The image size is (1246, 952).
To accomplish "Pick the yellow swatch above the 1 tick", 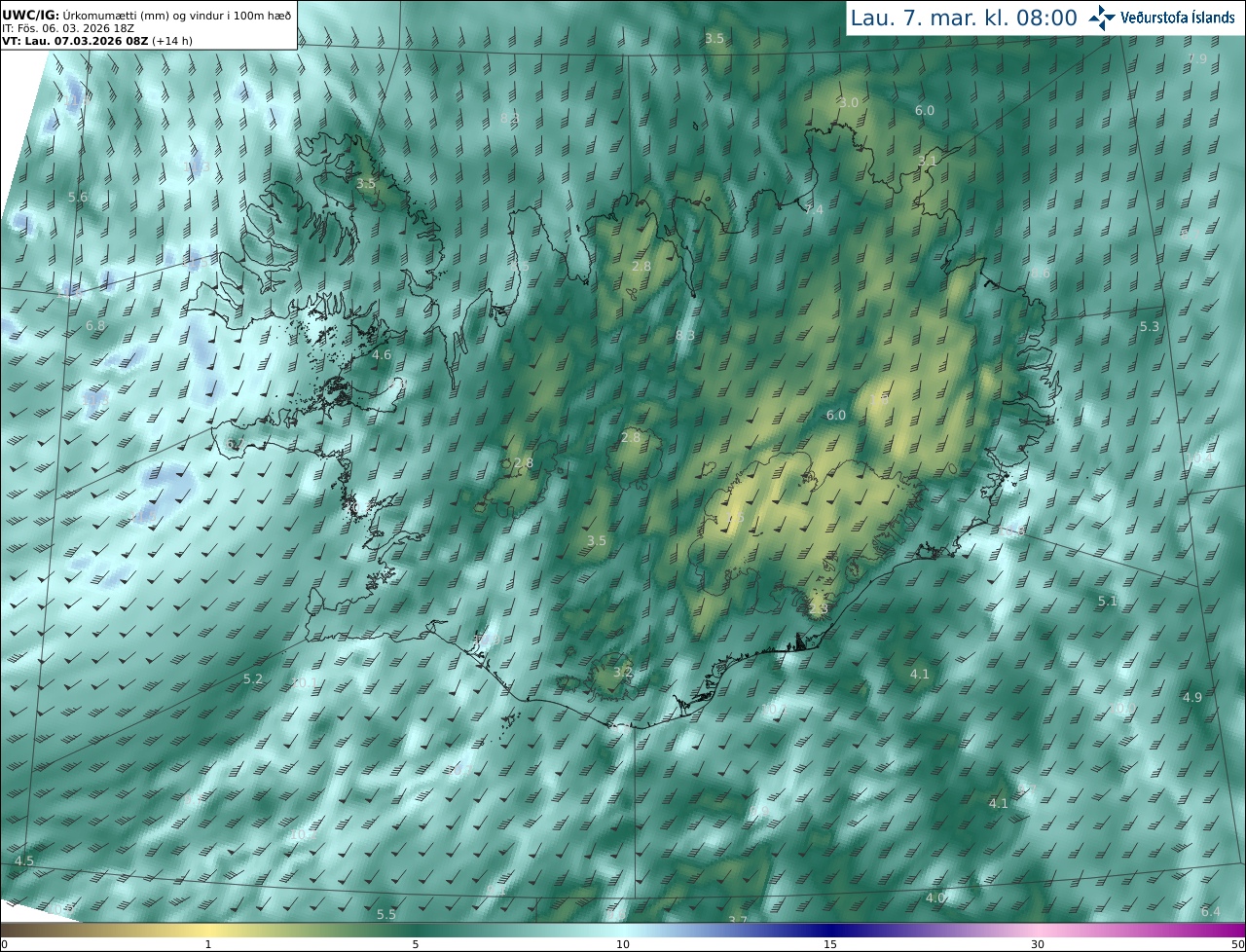I will [x=208, y=930].
